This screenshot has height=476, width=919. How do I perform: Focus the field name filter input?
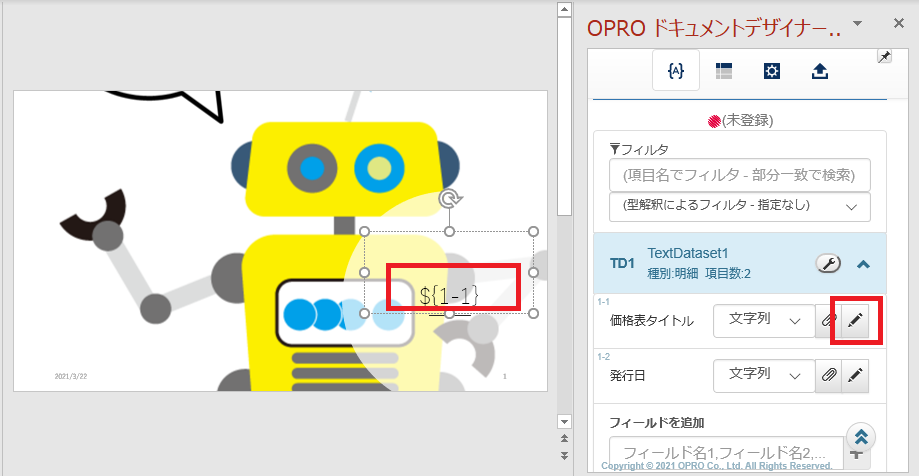(x=740, y=175)
